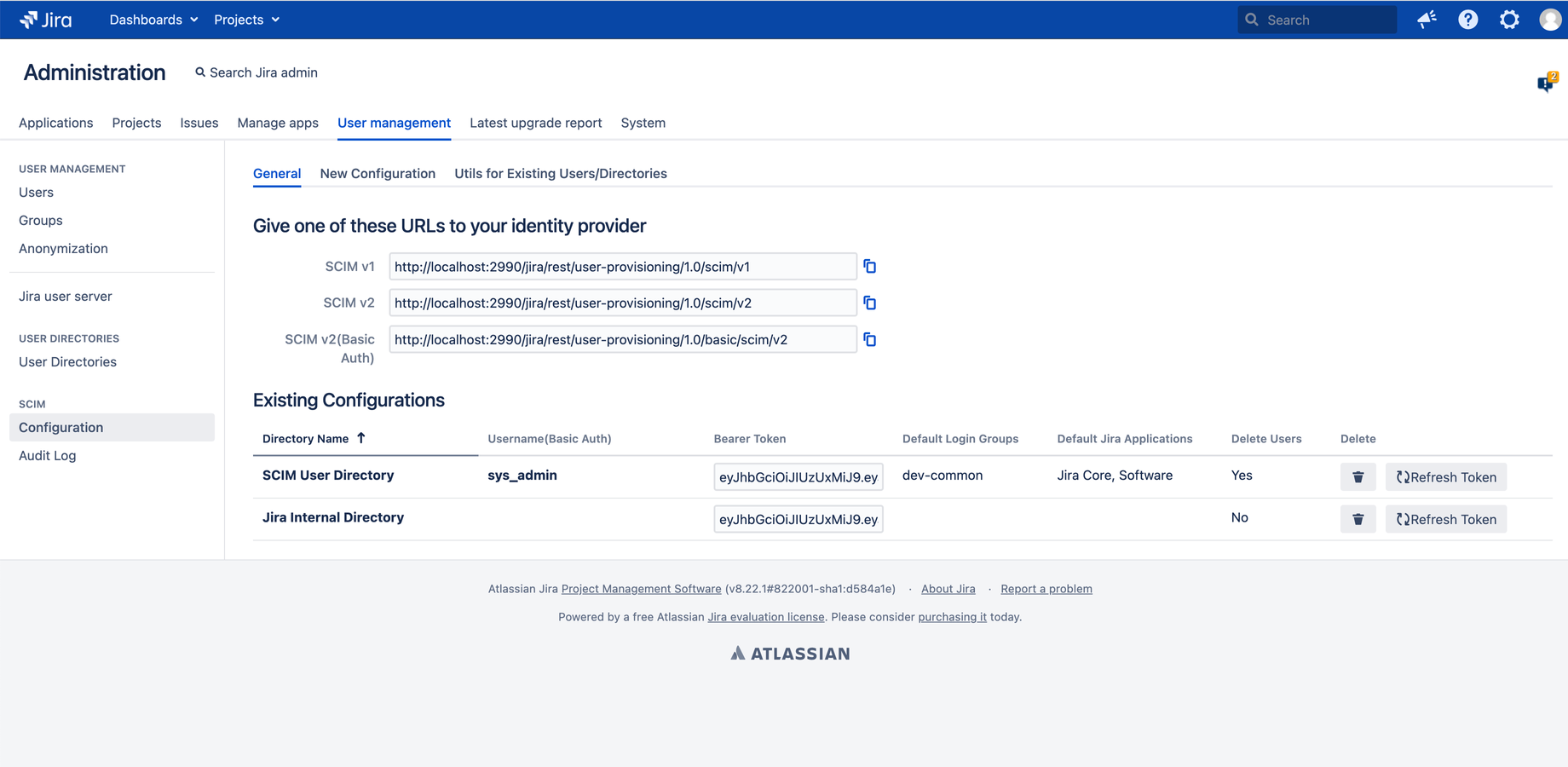The height and width of the screenshot is (767, 1568).
Task: Open Users in the sidebar
Action: (x=36, y=193)
